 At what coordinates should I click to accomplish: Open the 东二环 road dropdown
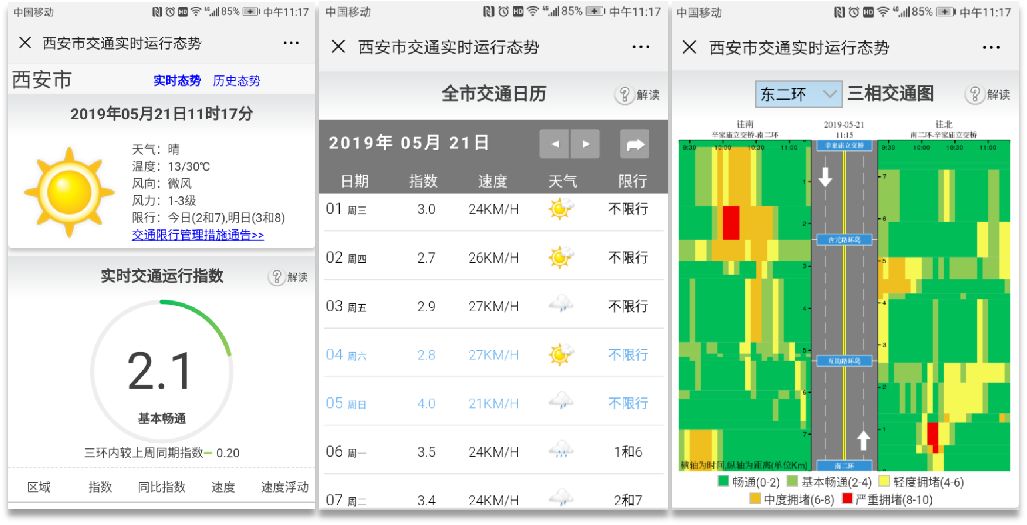point(798,94)
